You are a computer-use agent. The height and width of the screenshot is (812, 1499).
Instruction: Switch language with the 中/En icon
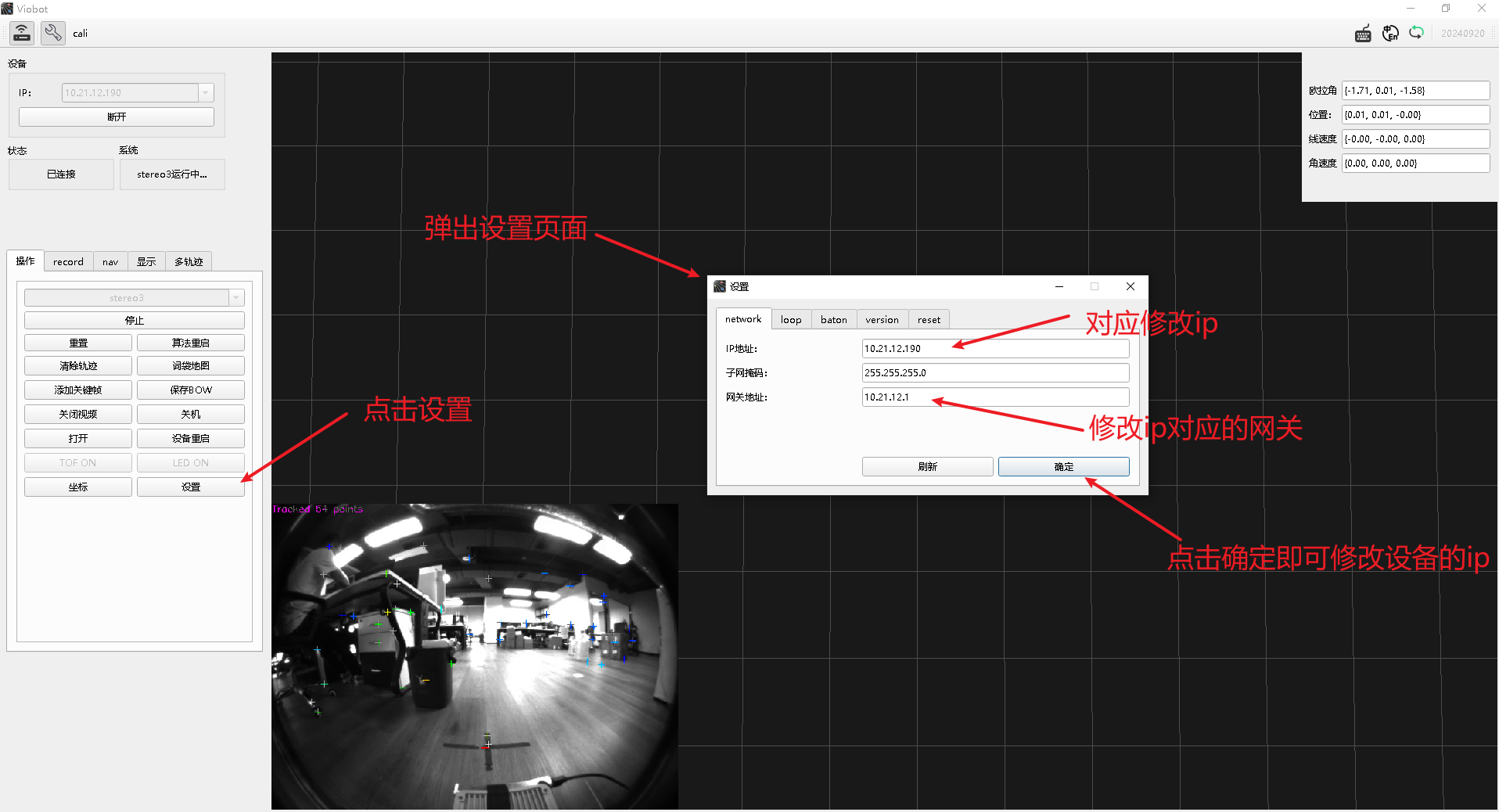click(x=1390, y=33)
